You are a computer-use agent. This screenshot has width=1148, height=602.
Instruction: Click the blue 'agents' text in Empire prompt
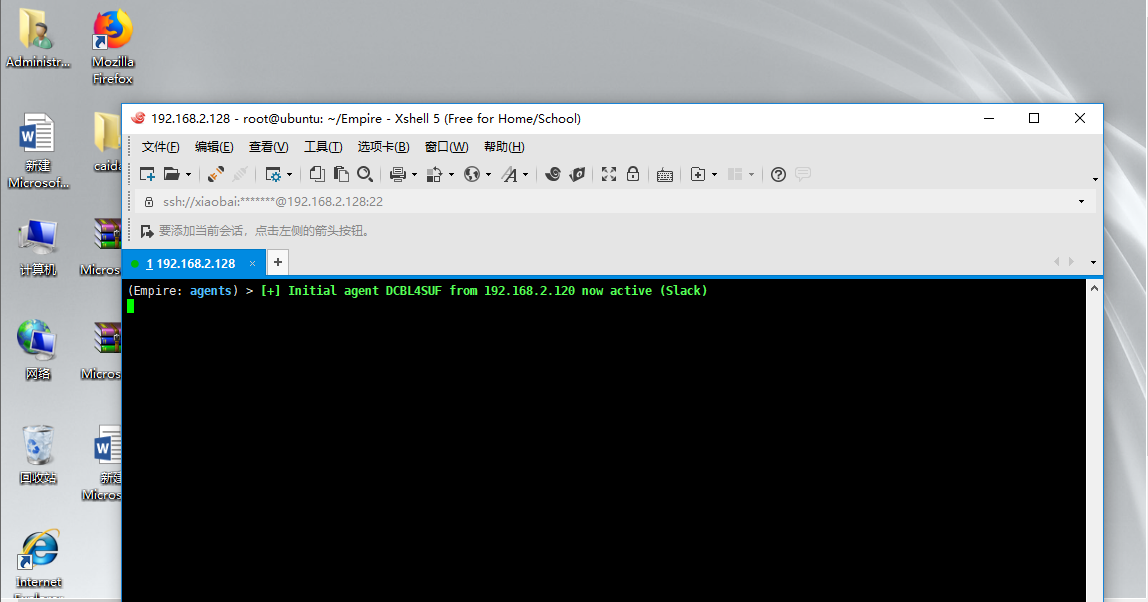(211, 291)
